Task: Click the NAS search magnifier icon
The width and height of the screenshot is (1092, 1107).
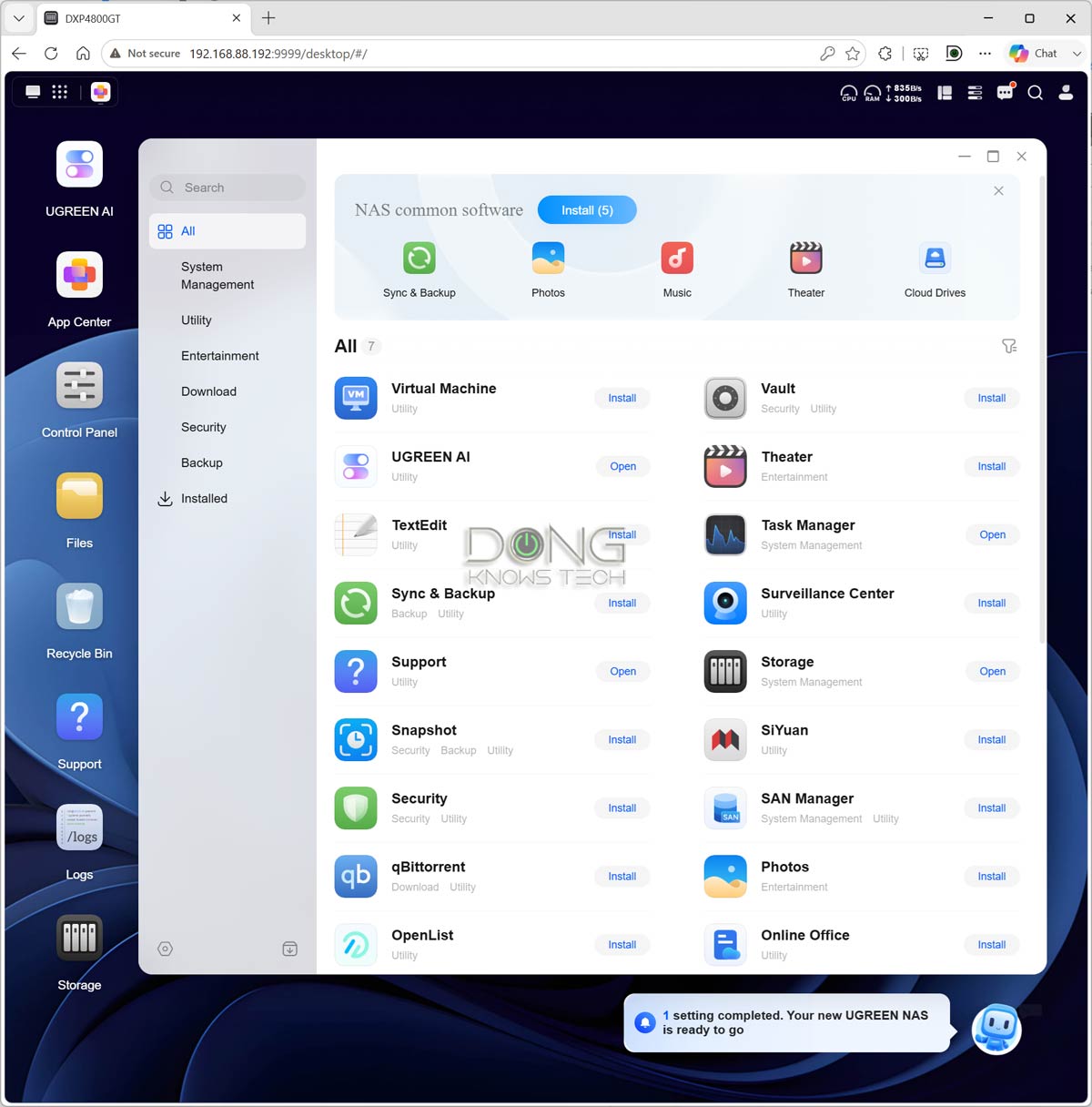Action: point(1035,92)
